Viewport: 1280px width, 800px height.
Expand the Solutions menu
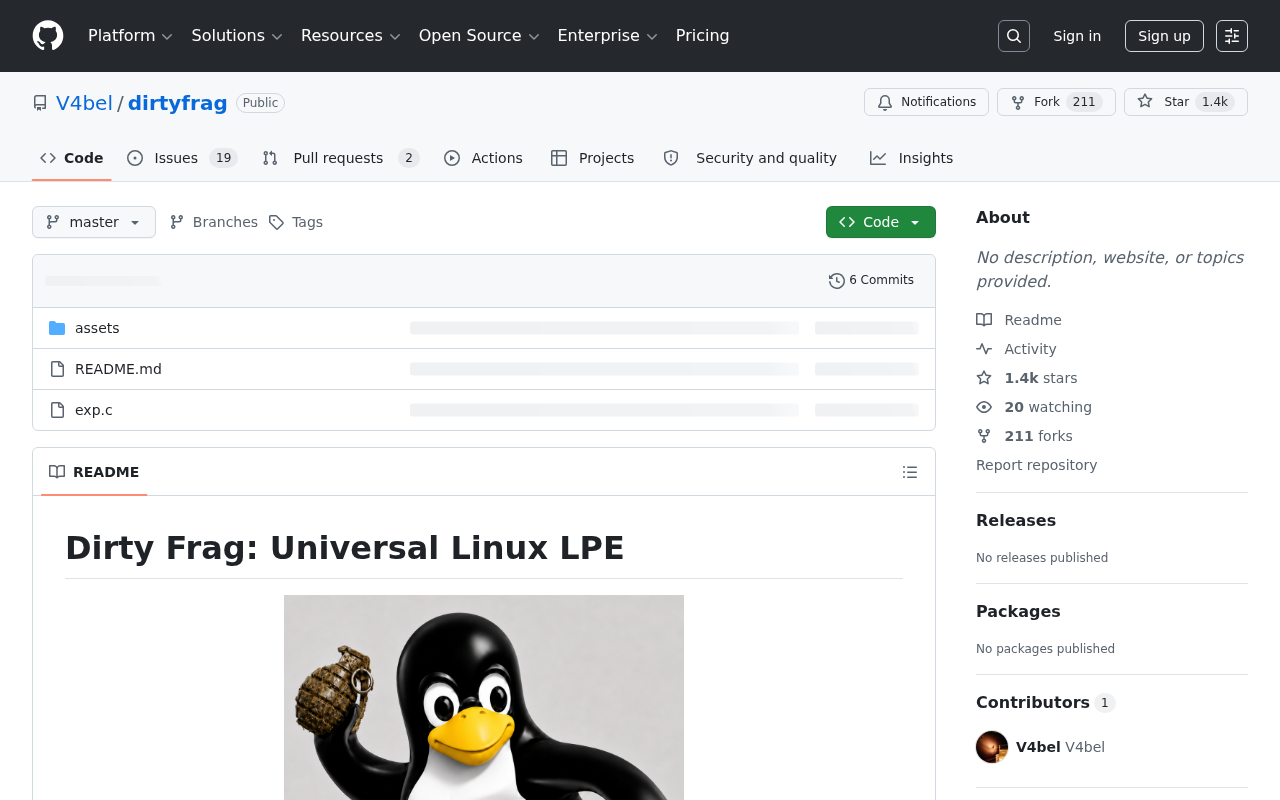coord(237,36)
